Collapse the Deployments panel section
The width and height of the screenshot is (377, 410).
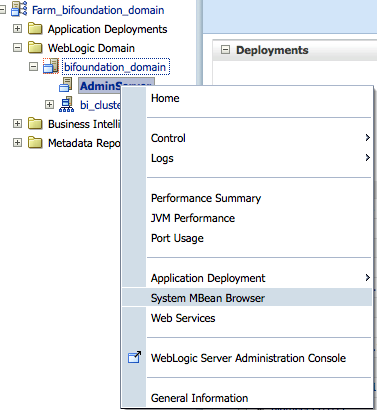coord(225,50)
